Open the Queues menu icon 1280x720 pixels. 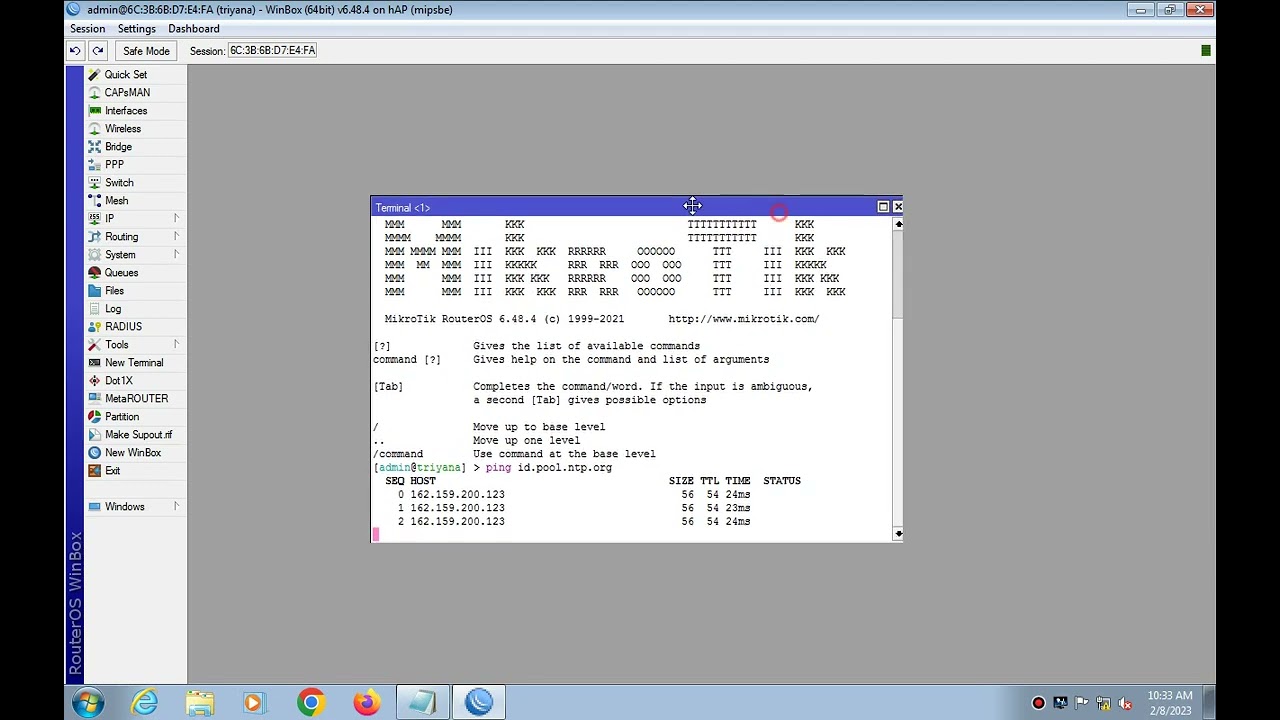94,273
